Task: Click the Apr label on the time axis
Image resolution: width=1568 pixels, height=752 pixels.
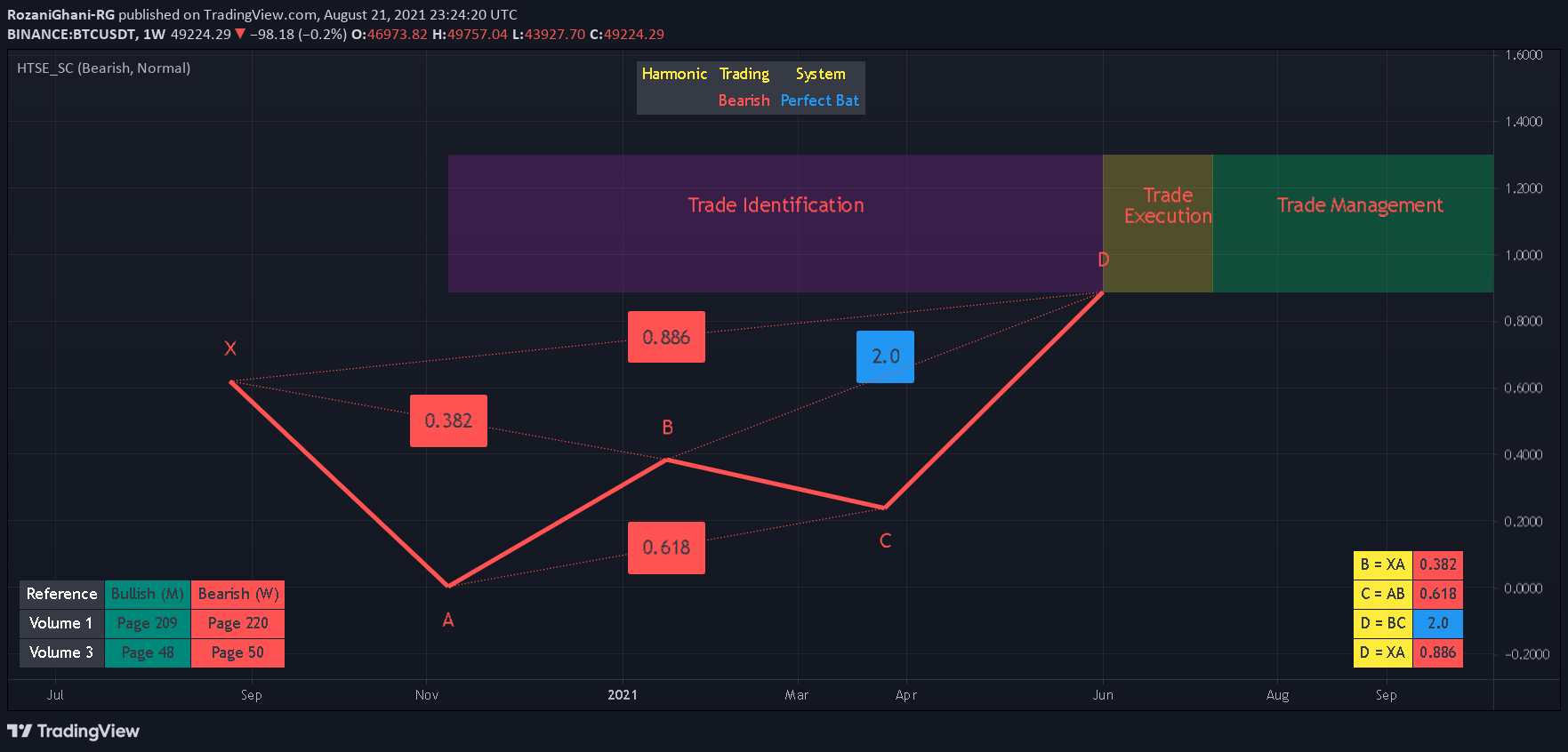Action: 906,695
